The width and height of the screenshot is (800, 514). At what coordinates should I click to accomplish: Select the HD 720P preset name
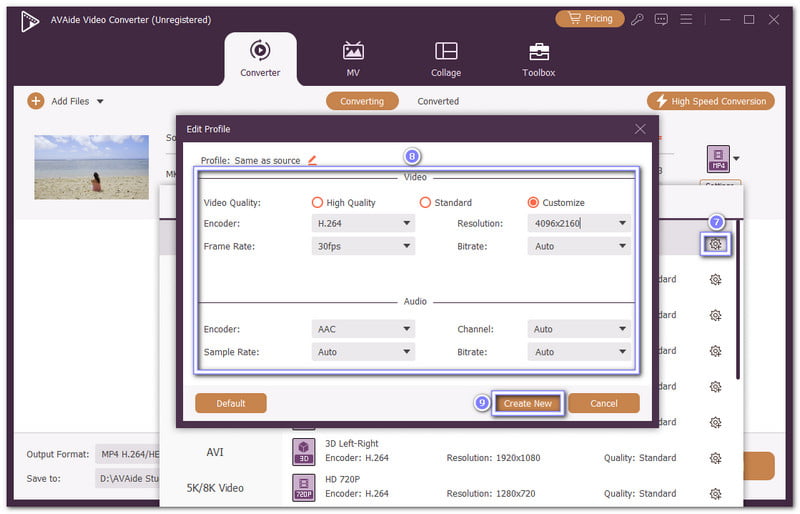(342, 479)
